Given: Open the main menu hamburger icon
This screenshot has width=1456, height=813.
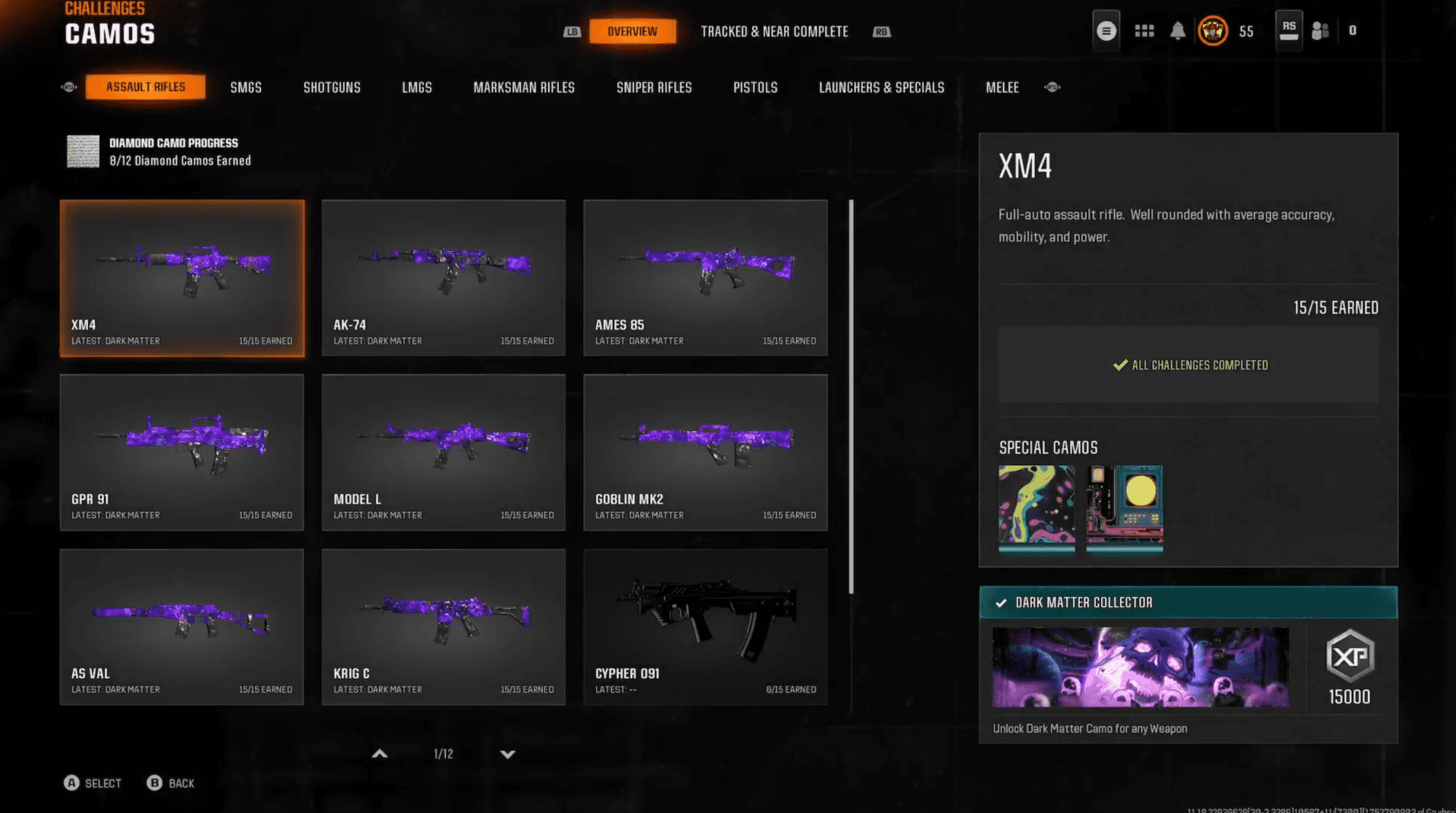Looking at the screenshot, I should pos(1106,31).
